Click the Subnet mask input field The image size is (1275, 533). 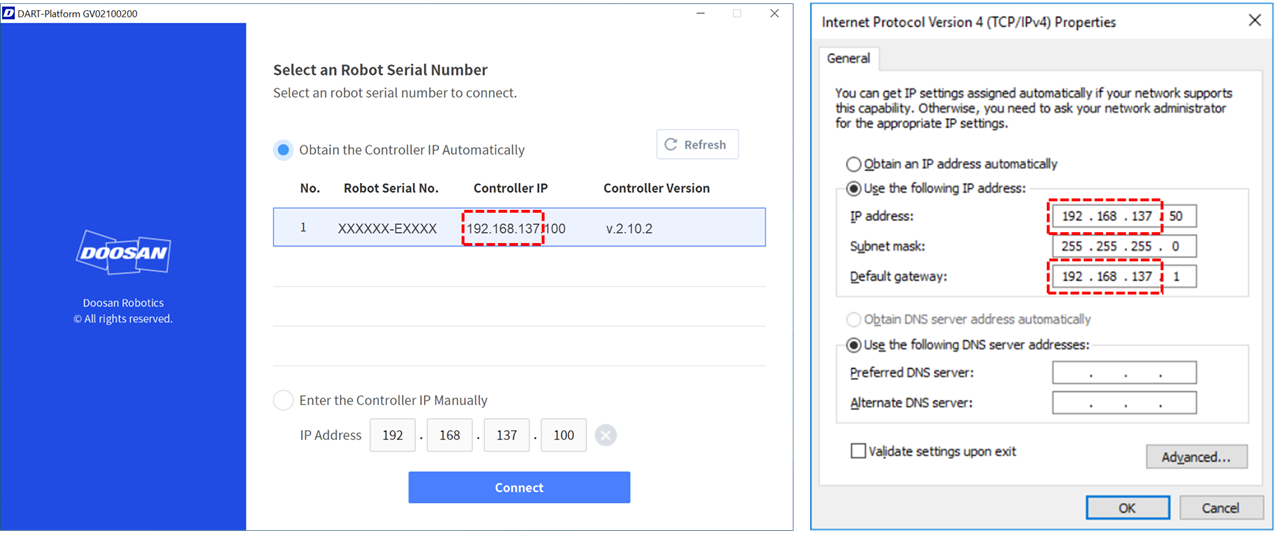click(x=1124, y=246)
